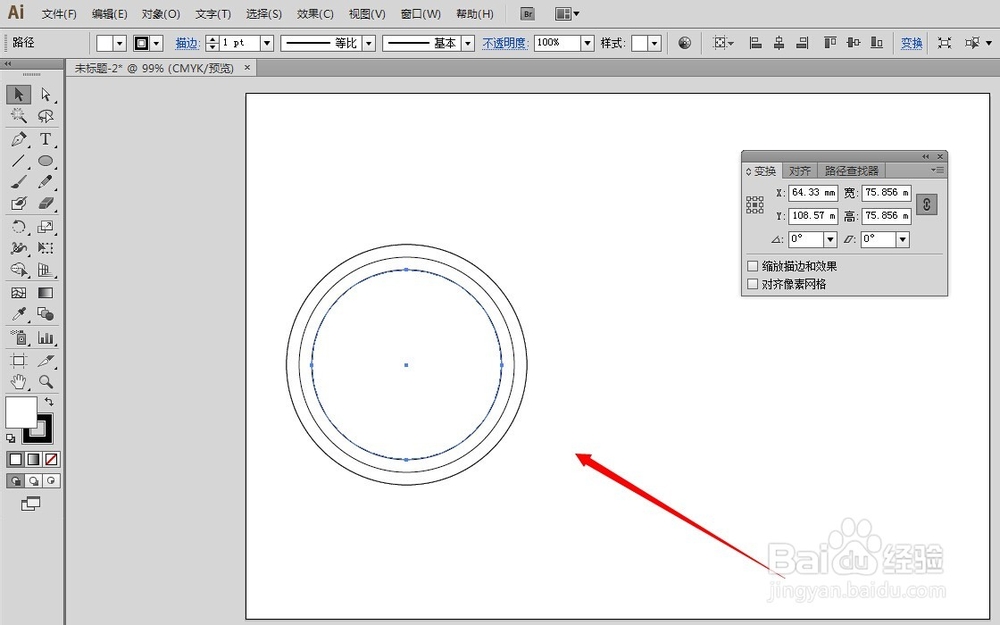Select the Lasso tool
Viewport: 1000px width, 625px height.
45,116
